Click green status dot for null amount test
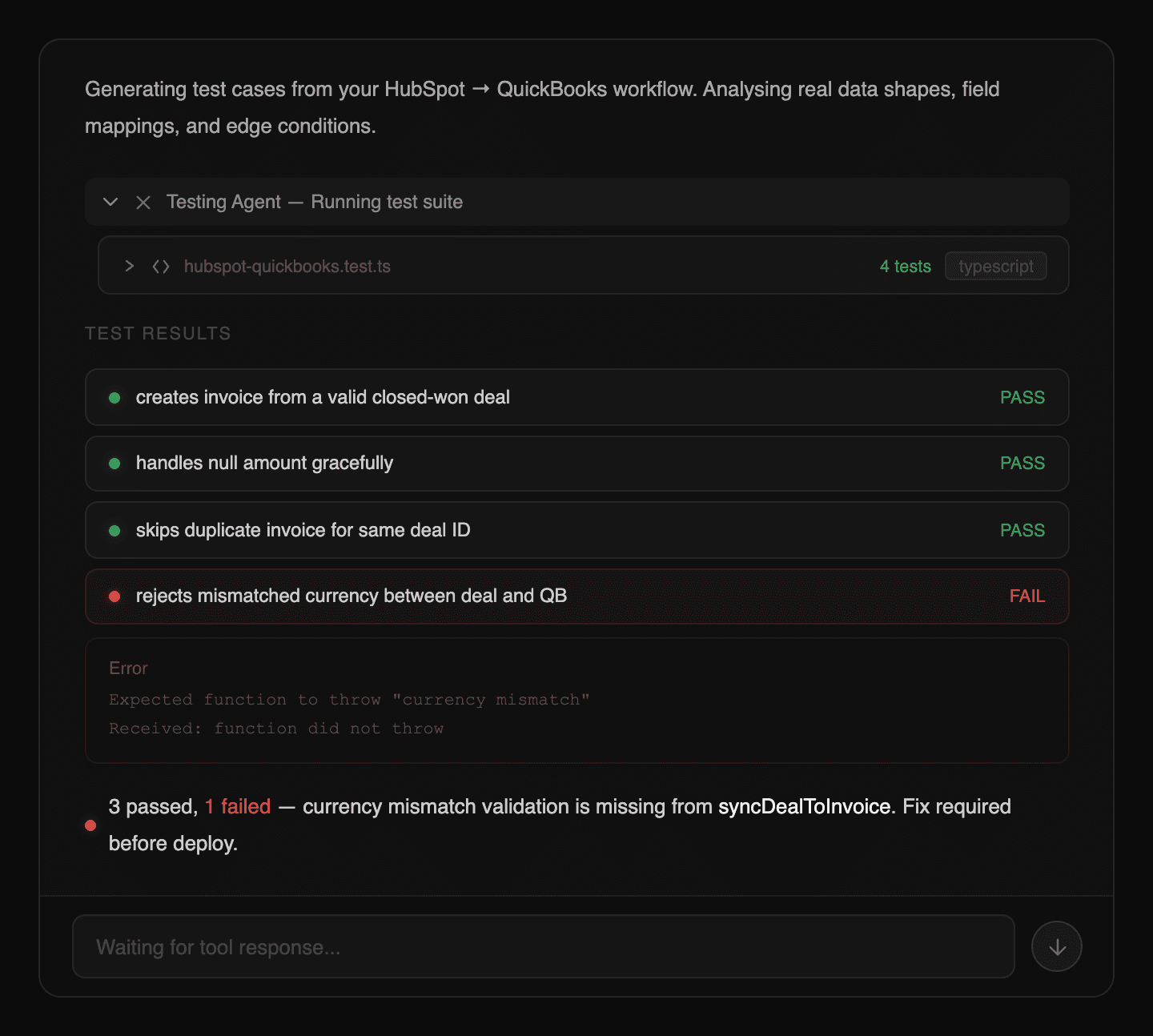Image resolution: width=1153 pixels, height=1036 pixels. coord(114,464)
